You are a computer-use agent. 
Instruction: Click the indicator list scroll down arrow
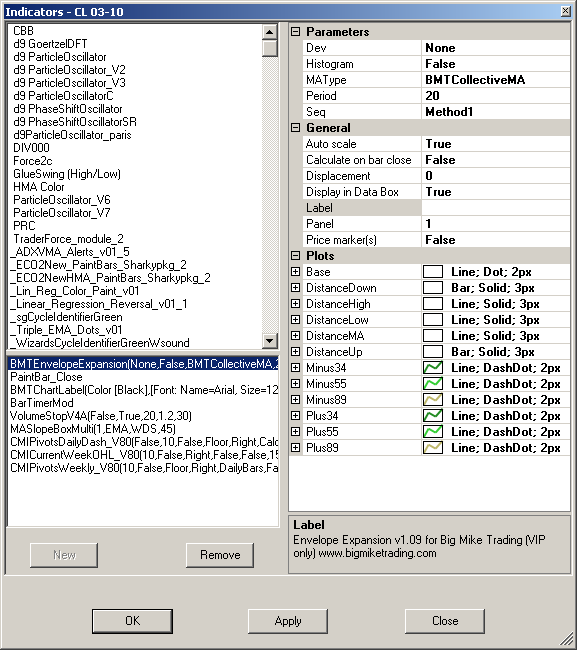tap(270, 341)
